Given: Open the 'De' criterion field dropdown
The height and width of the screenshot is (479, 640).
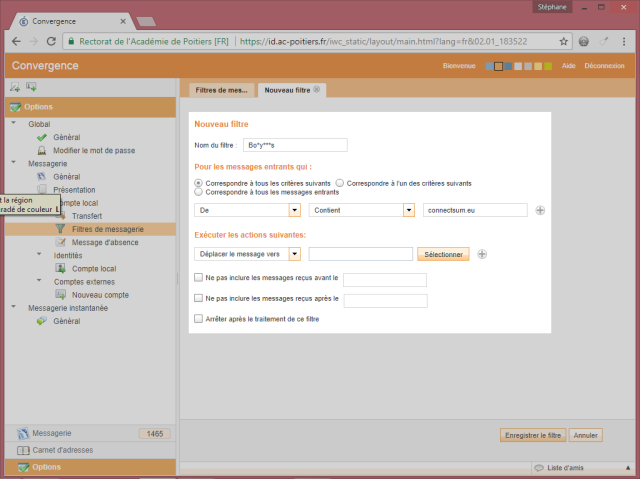Looking at the screenshot, I should pyautogui.click(x=294, y=210).
